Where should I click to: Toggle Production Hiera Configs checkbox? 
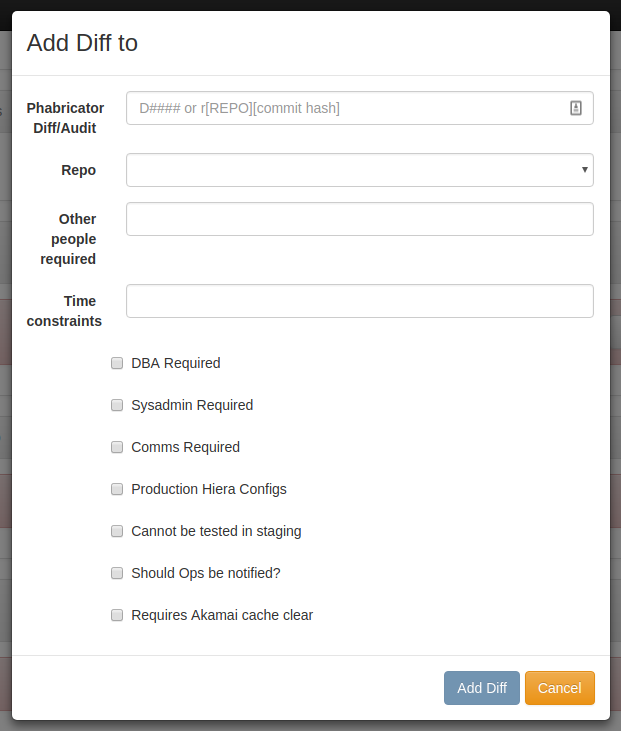[x=117, y=489]
